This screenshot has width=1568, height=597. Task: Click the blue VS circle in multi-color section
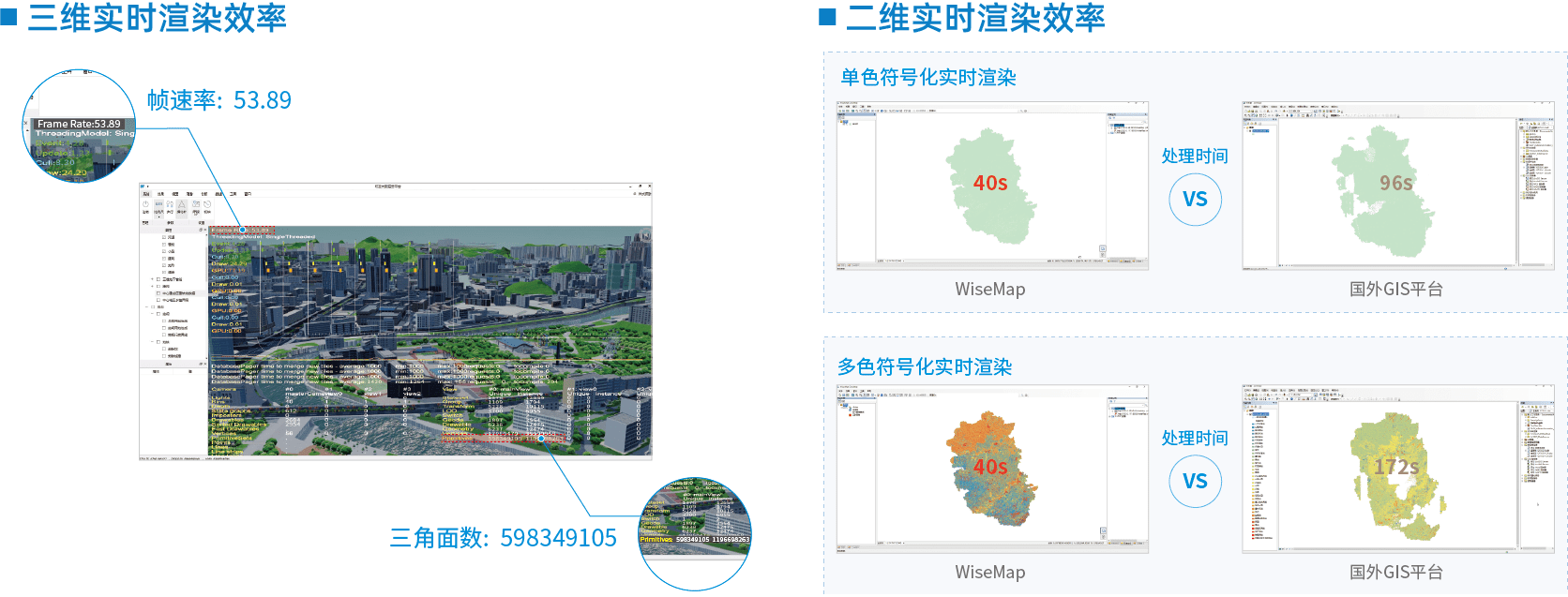pyautogui.click(x=1195, y=481)
